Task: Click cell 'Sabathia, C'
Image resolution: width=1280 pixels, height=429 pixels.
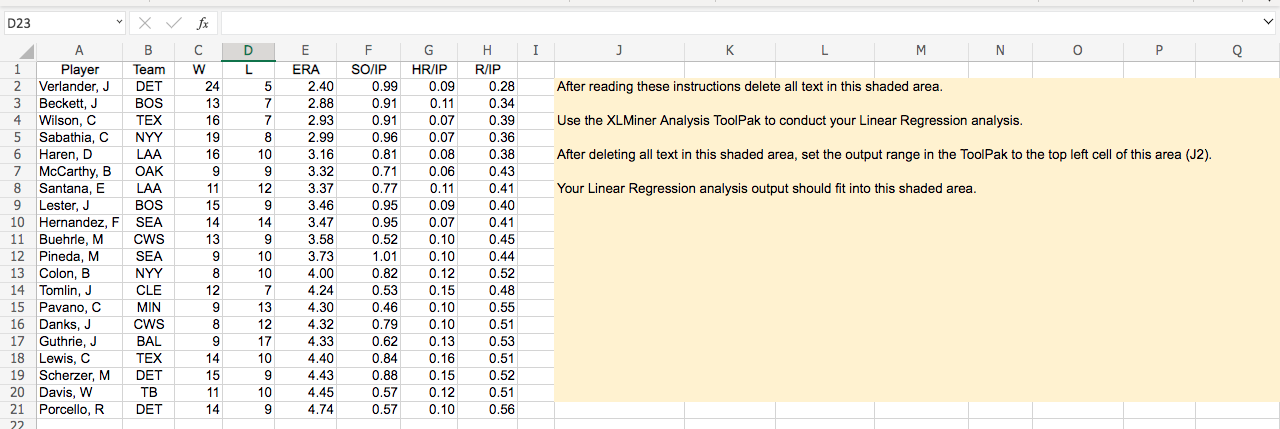Action: (x=79, y=137)
